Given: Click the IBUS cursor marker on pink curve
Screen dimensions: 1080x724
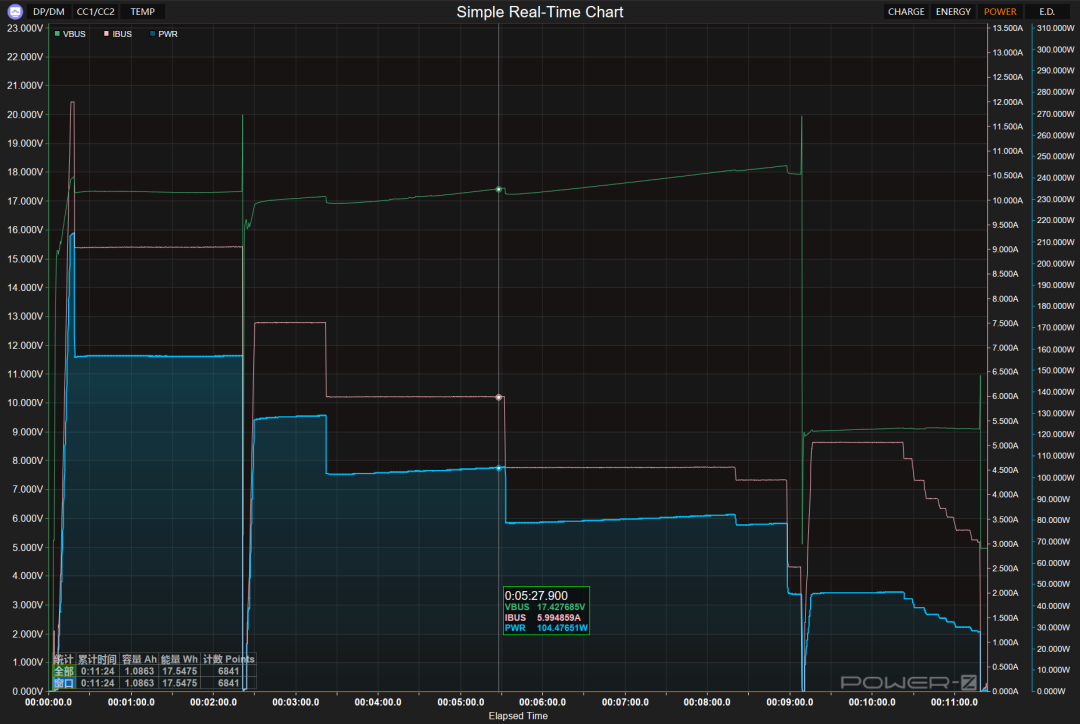Looking at the screenshot, I should (499, 397).
